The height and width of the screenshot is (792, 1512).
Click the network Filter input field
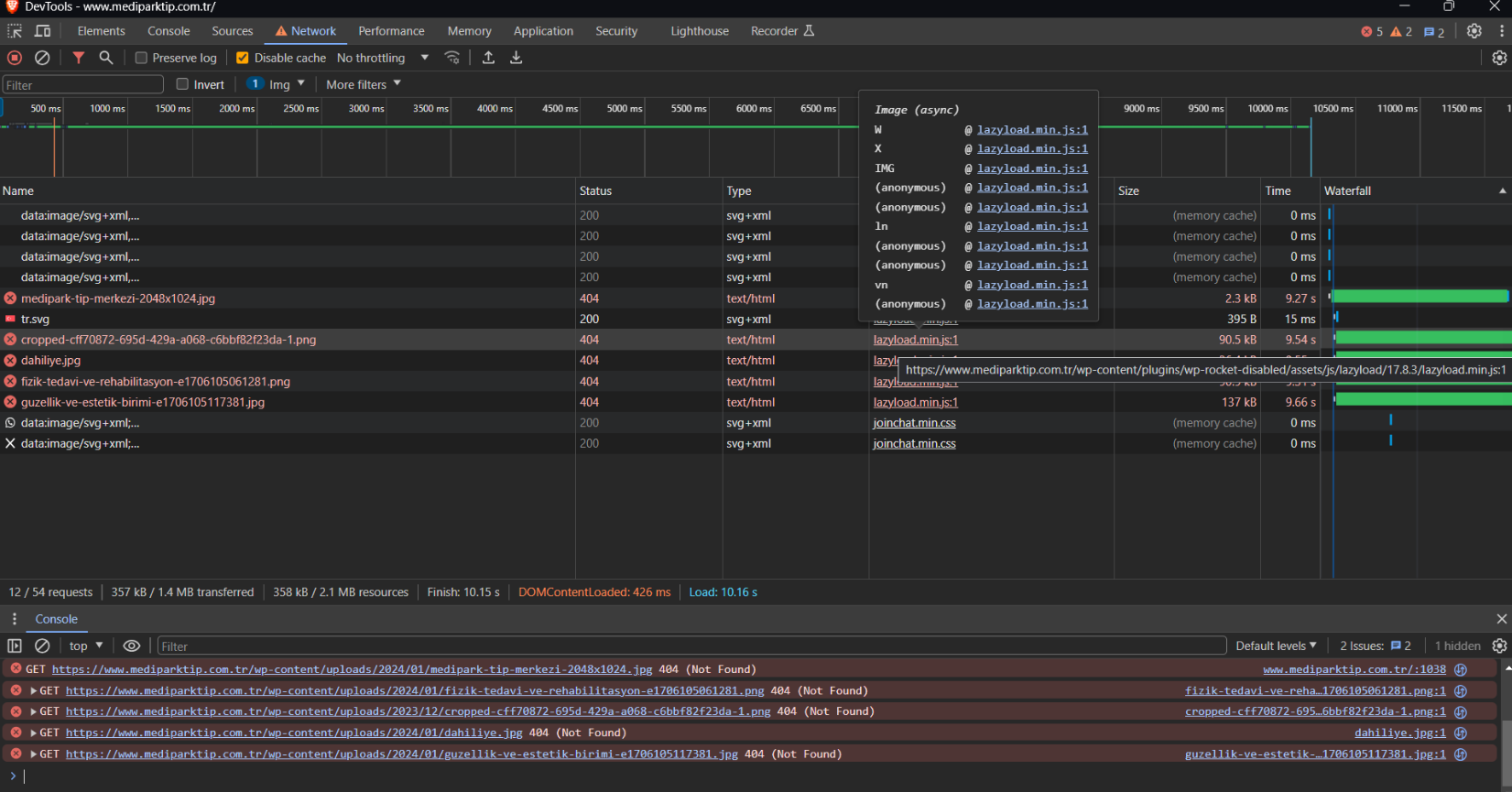click(x=82, y=84)
